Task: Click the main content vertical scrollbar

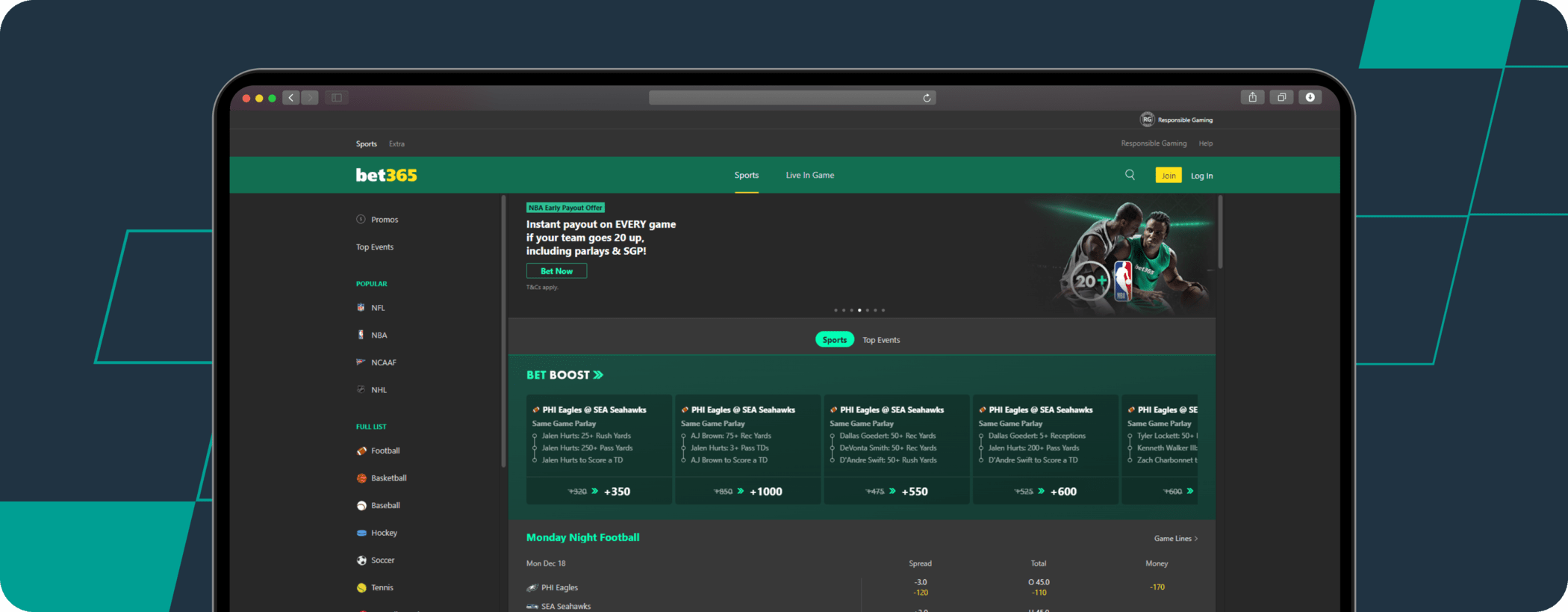Action: pyautogui.click(x=1220, y=232)
